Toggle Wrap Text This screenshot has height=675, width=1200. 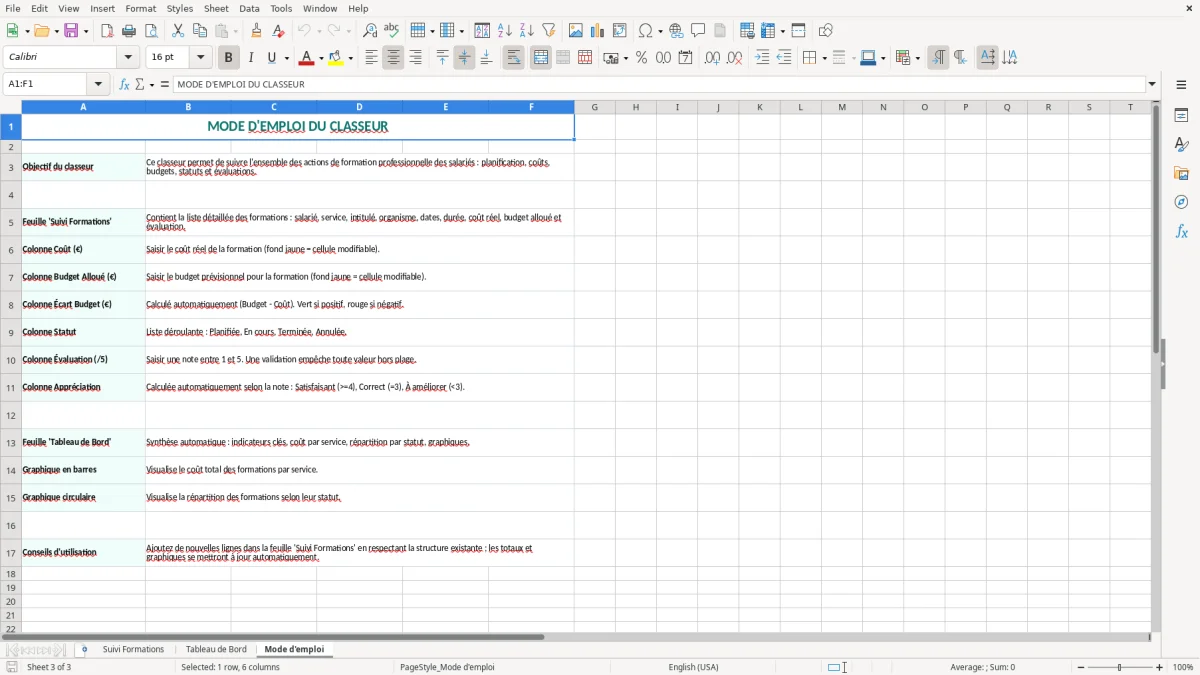tap(513, 58)
